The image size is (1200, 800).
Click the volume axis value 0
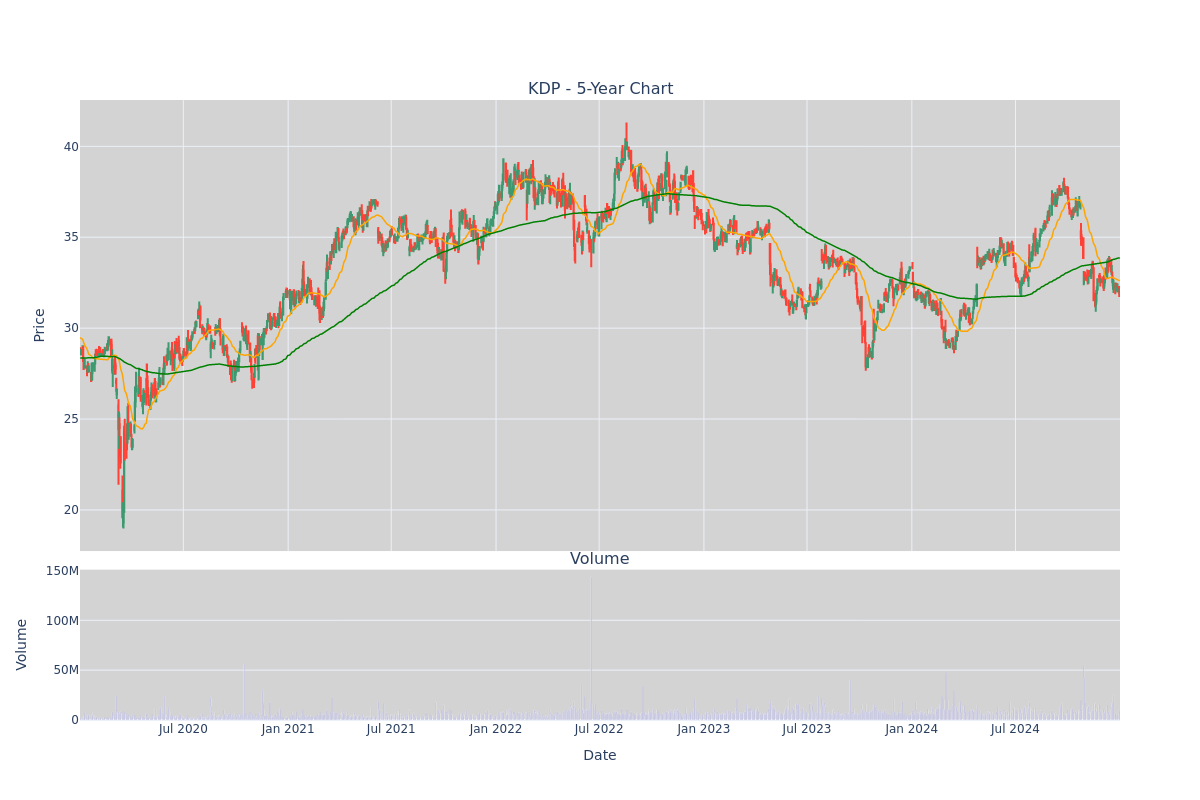[75, 719]
